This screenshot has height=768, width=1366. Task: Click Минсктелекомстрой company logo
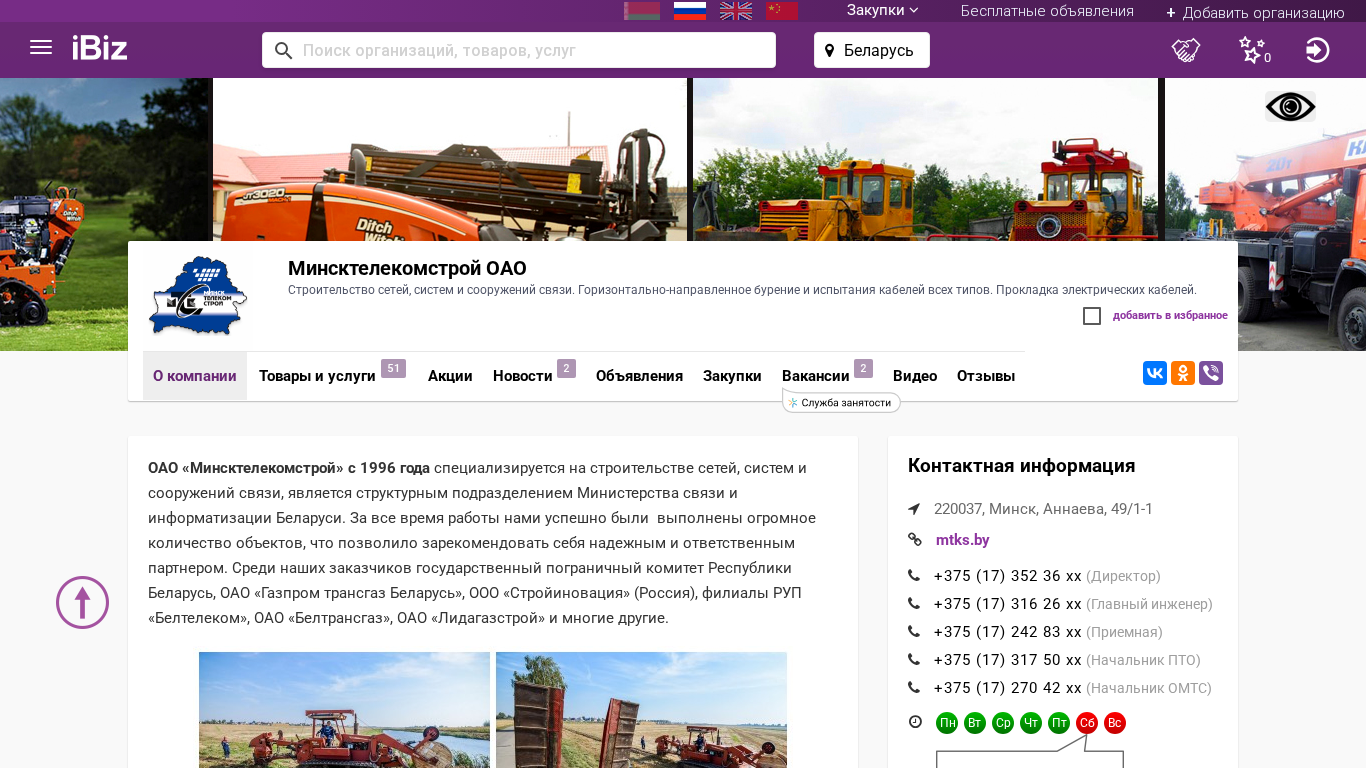click(197, 296)
